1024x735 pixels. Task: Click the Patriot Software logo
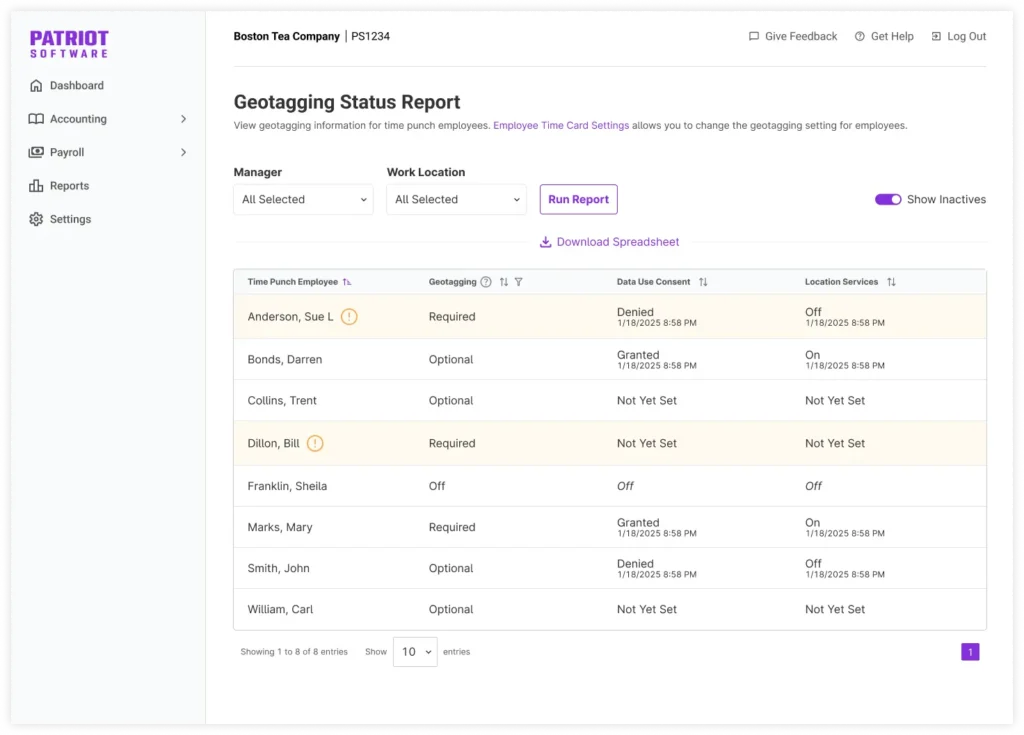(69, 44)
